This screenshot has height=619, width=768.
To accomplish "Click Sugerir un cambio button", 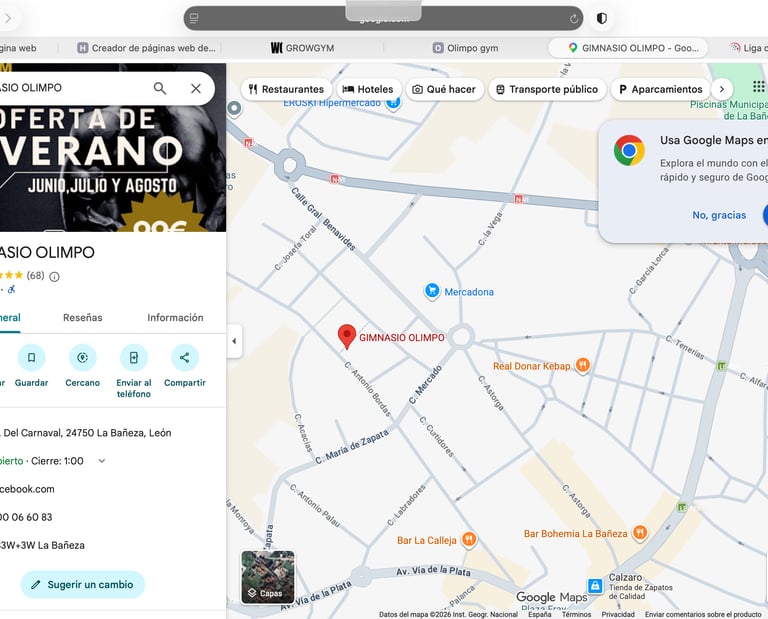I will [83, 584].
